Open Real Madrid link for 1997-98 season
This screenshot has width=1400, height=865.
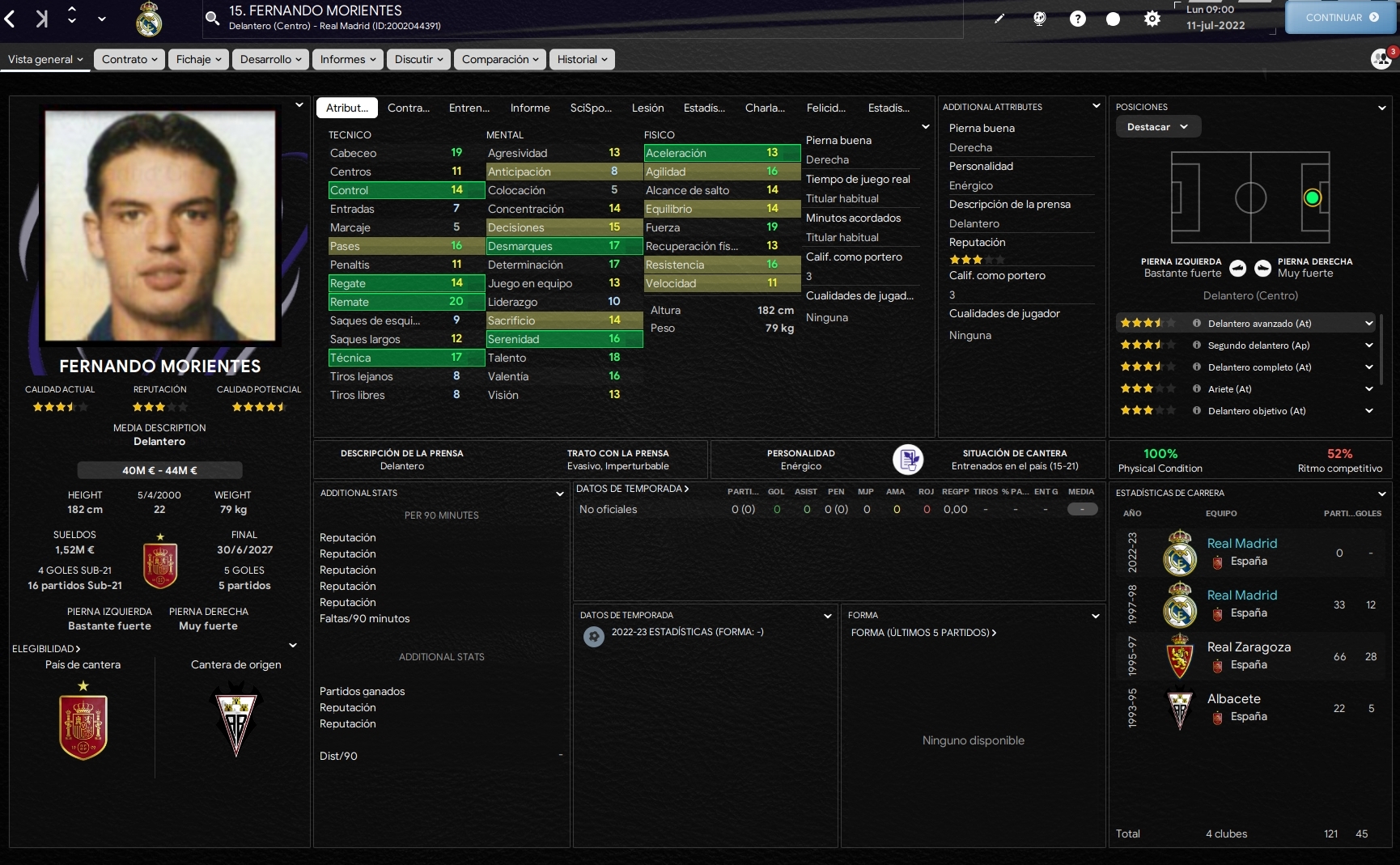tap(1242, 596)
